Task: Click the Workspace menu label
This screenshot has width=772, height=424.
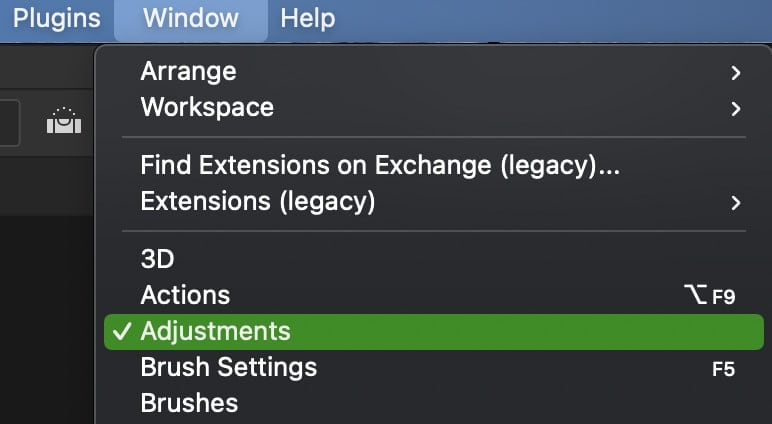Action: click(x=207, y=106)
